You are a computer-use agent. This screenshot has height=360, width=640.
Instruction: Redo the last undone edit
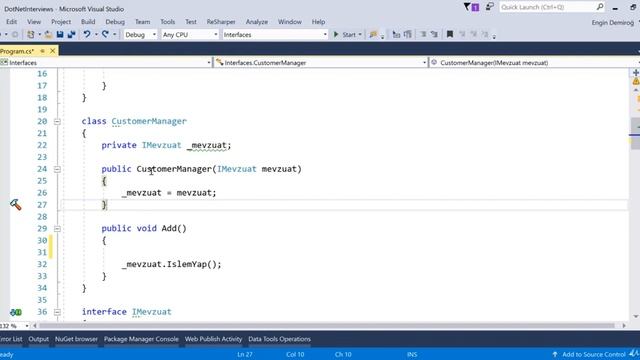click(x=105, y=35)
